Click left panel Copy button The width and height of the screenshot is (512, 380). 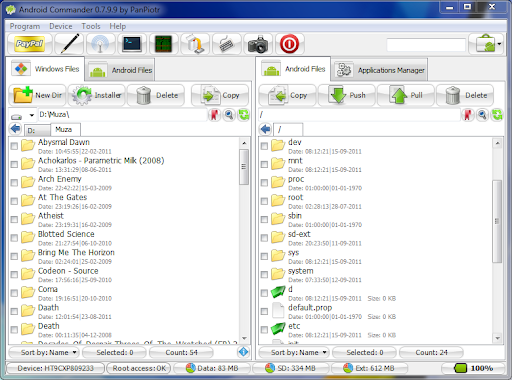pyautogui.click(x=220, y=95)
